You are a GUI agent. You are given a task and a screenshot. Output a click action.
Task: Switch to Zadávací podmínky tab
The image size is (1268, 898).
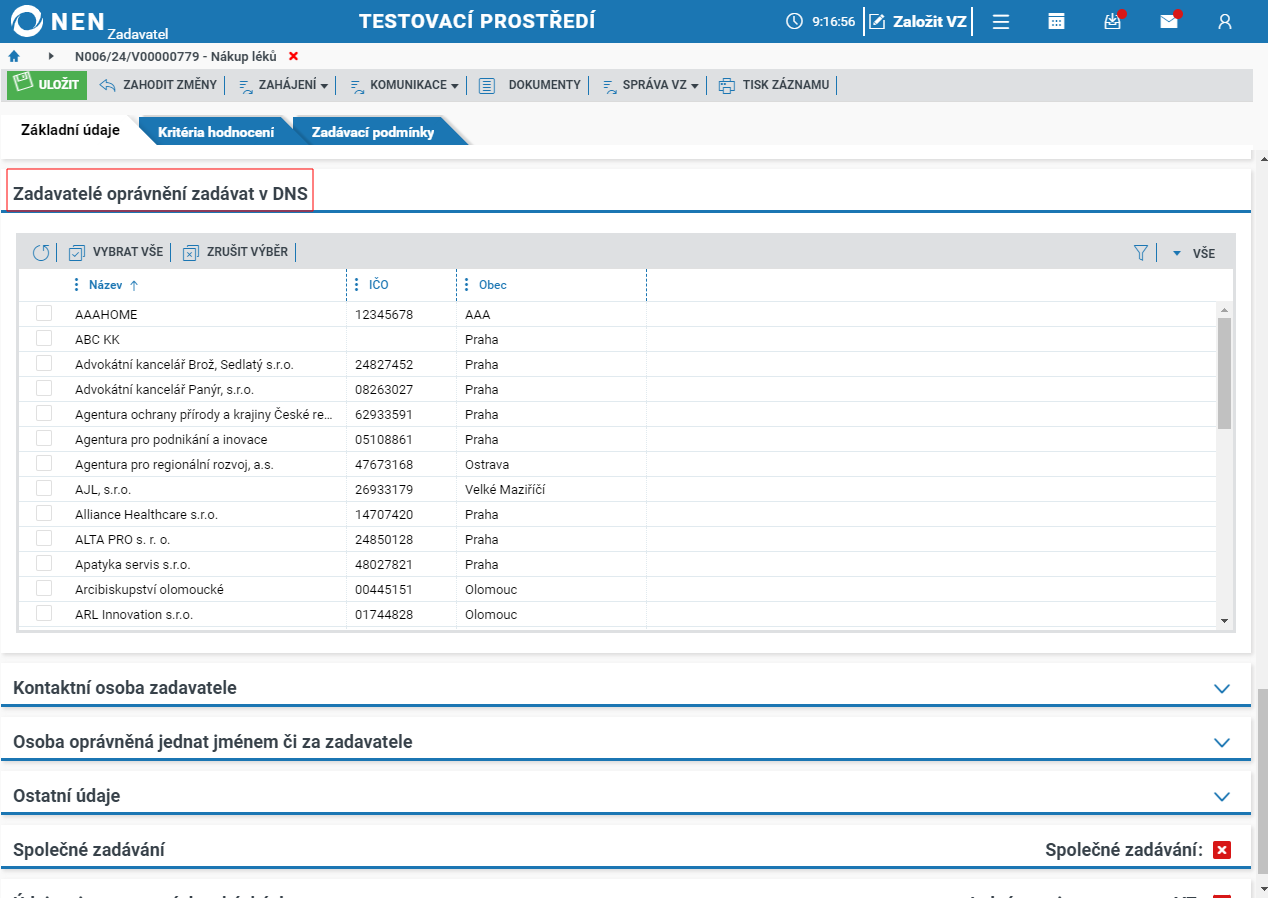click(x=373, y=131)
